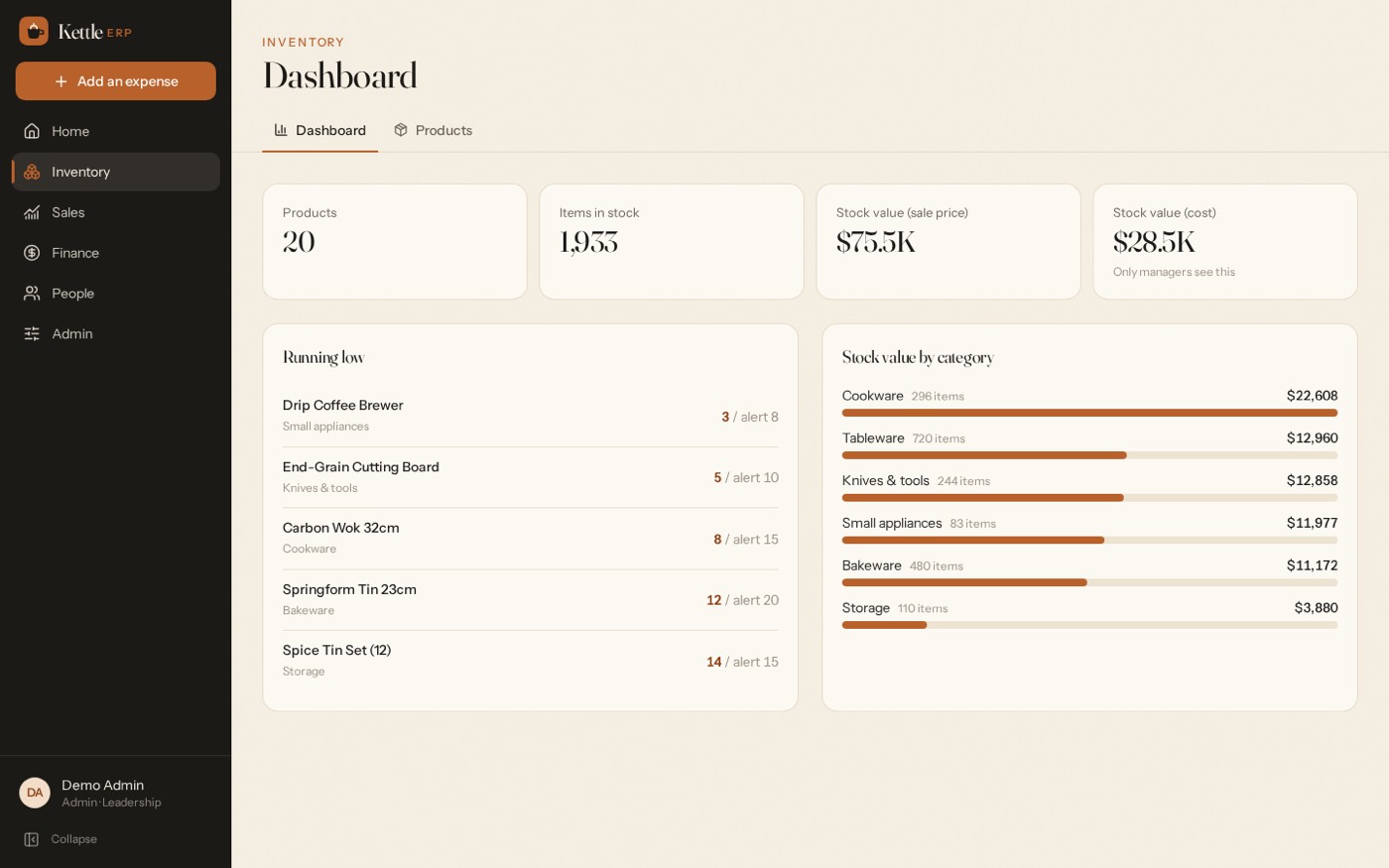The width and height of the screenshot is (1389, 868).
Task: Click the Tableware stock value bar
Action: [1089, 455]
